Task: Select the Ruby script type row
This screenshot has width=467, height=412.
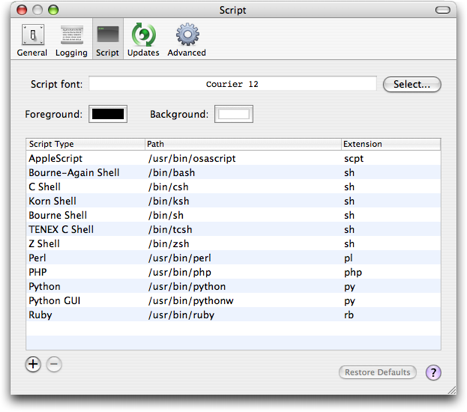Action: (233, 315)
